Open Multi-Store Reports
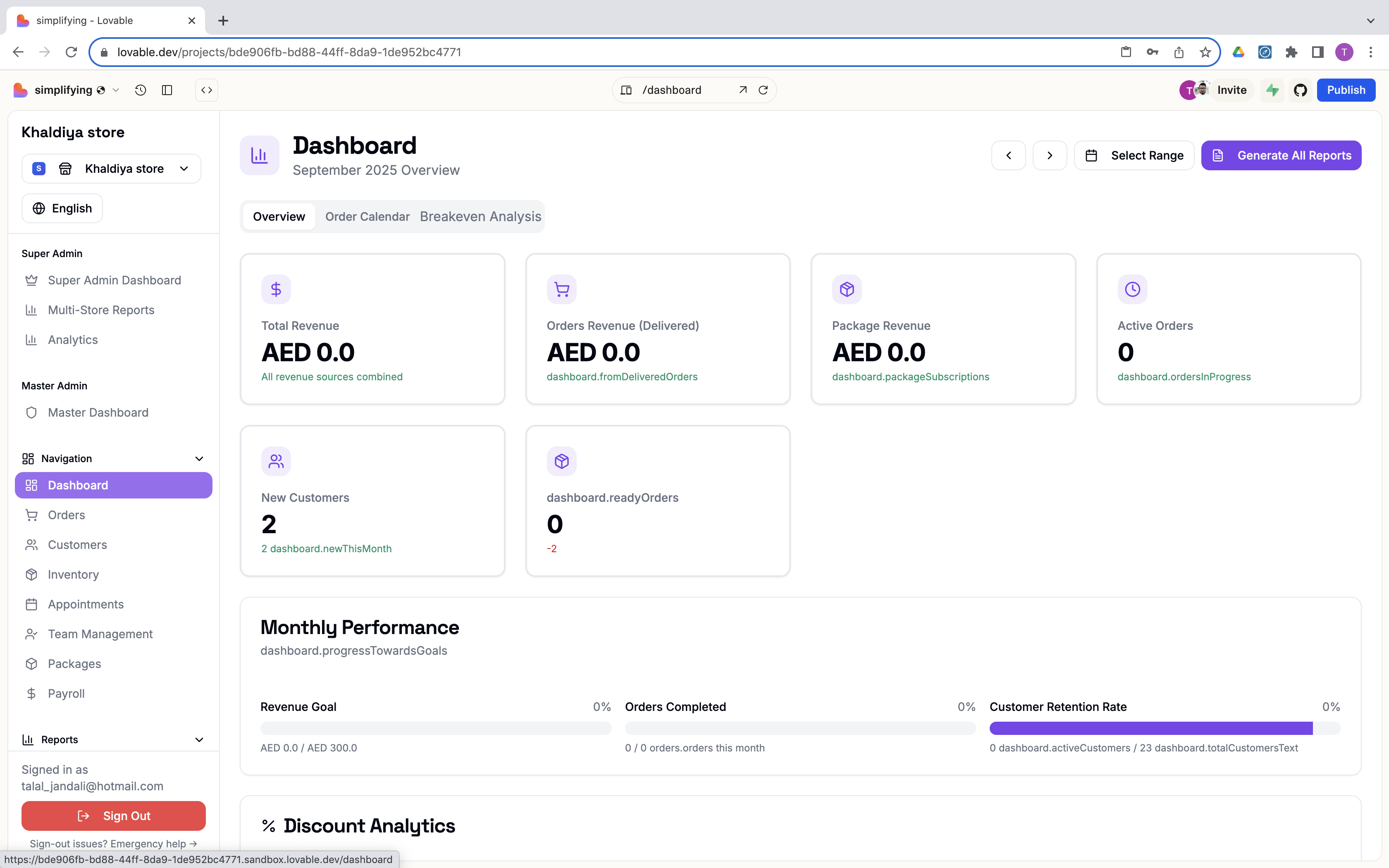This screenshot has height=868, width=1389. [x=113, y=310]
